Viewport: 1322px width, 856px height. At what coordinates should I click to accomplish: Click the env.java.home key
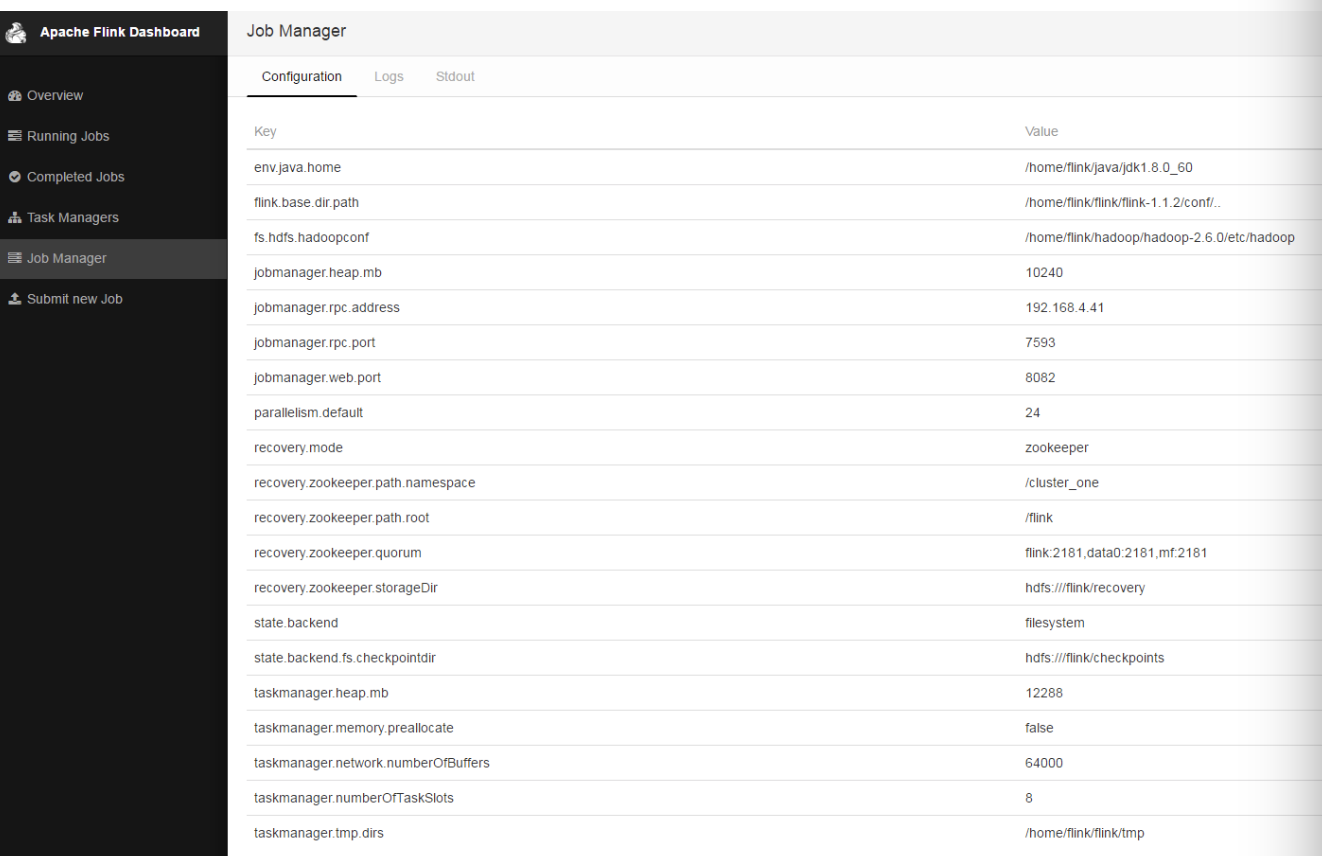298,167
